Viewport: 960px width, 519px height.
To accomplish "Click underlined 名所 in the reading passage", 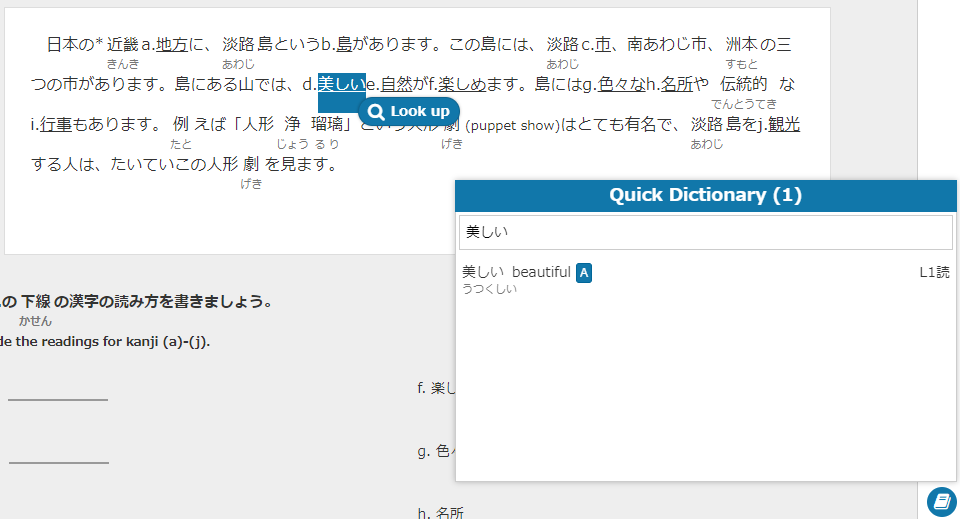I will point(677,85).
